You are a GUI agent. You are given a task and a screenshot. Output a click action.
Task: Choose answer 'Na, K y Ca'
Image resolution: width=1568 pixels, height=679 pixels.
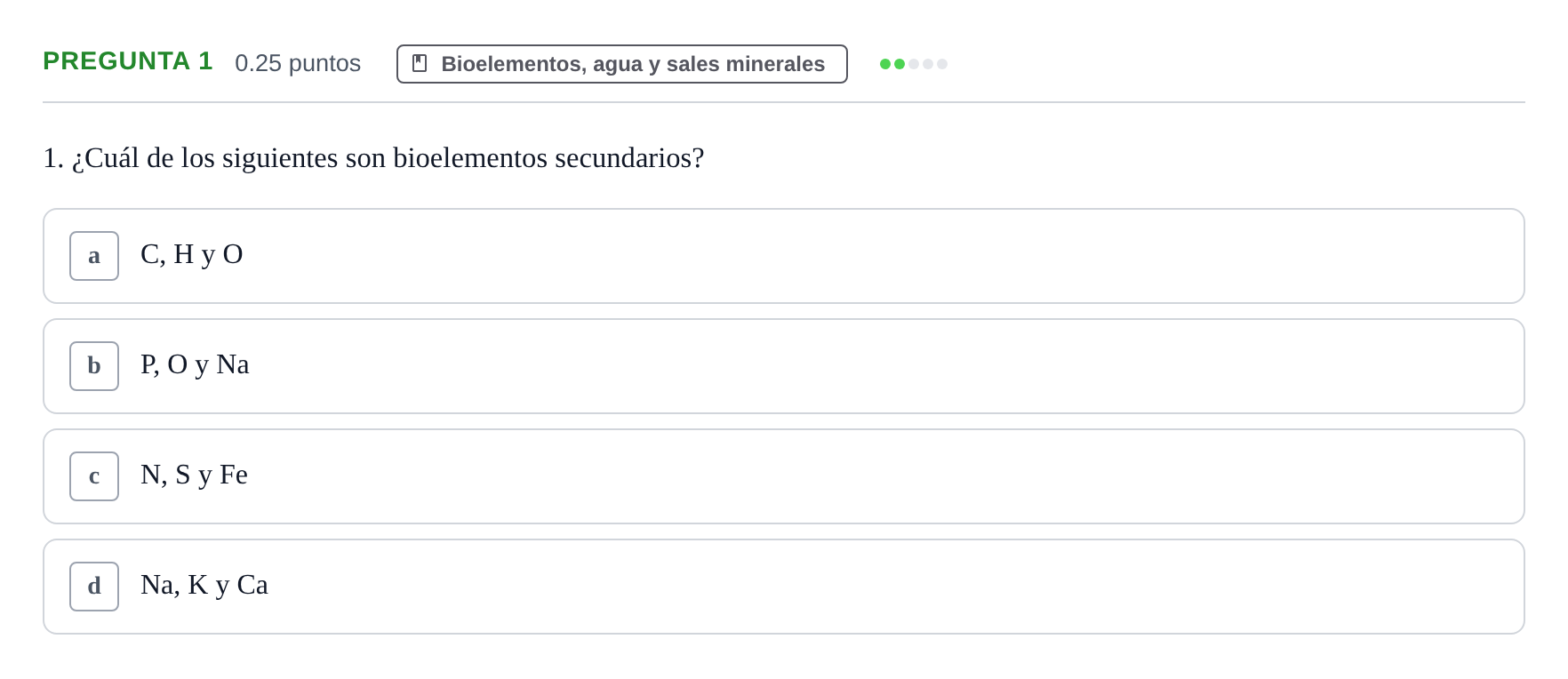pos(204,586)
